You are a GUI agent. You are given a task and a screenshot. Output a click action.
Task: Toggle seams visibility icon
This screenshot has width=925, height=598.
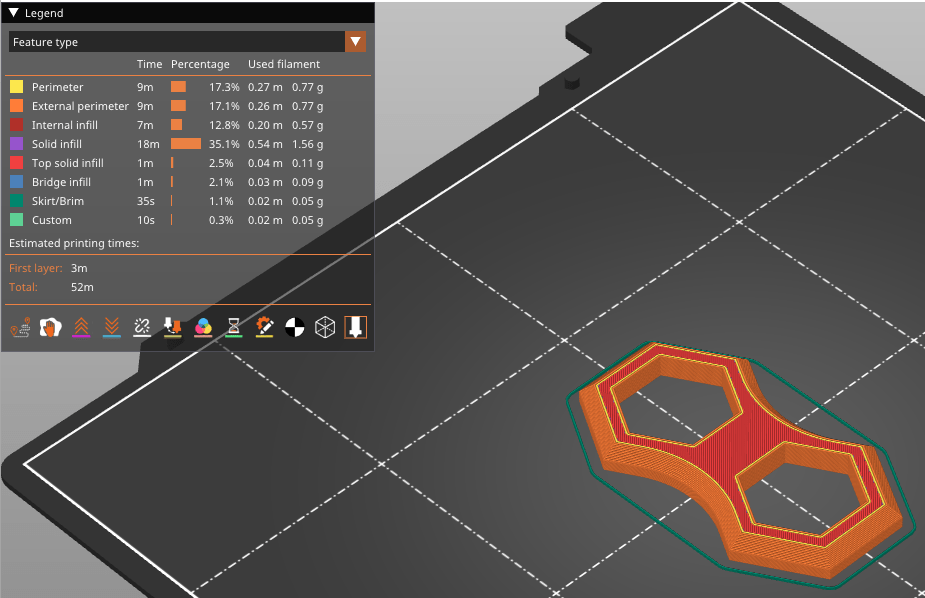(142, 327)
